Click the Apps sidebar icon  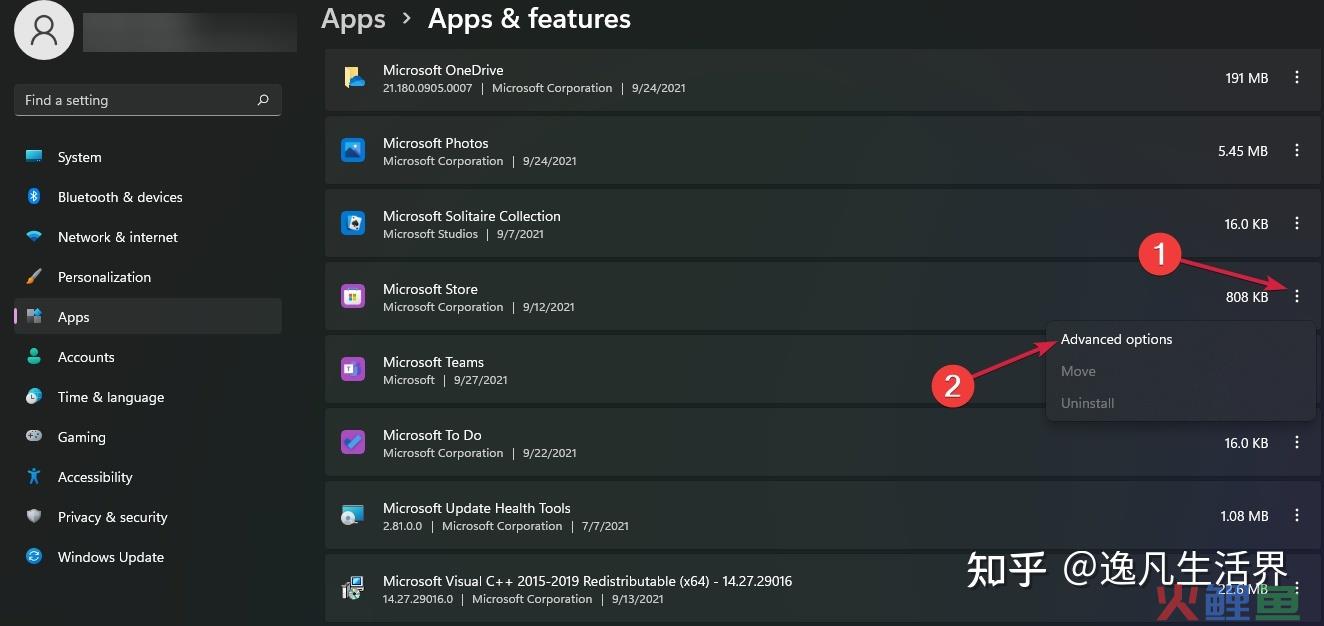click(x=35, y=317)
